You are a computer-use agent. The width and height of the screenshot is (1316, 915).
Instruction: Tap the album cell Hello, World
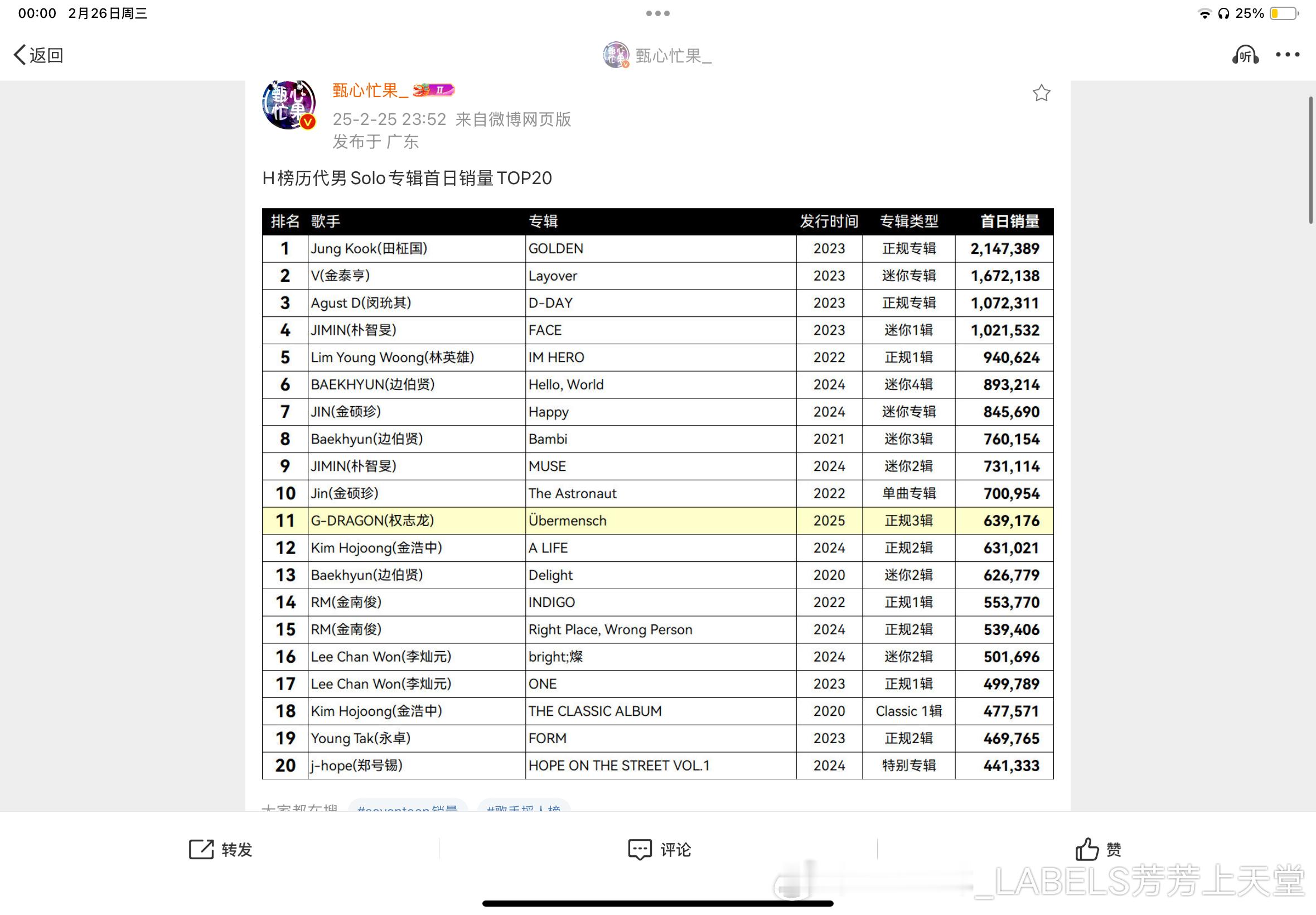pyautogui.click(x=661, y=384)
